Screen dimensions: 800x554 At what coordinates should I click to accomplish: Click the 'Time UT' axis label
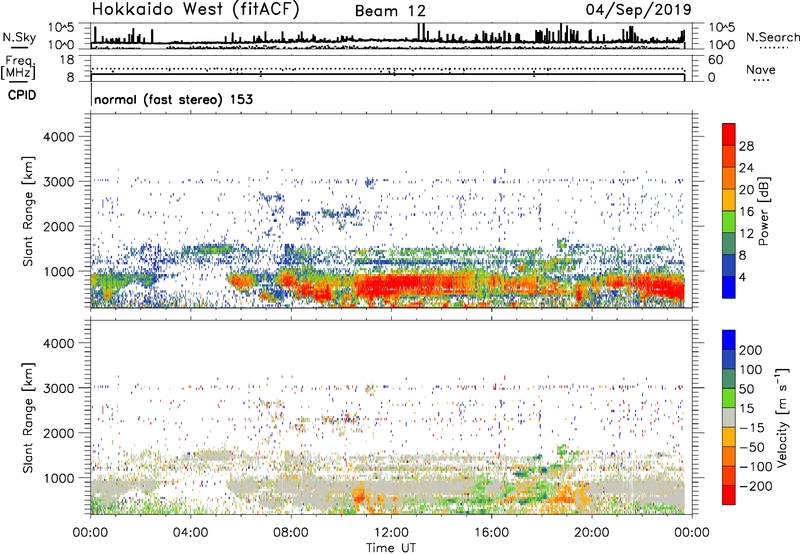(391, 548)
